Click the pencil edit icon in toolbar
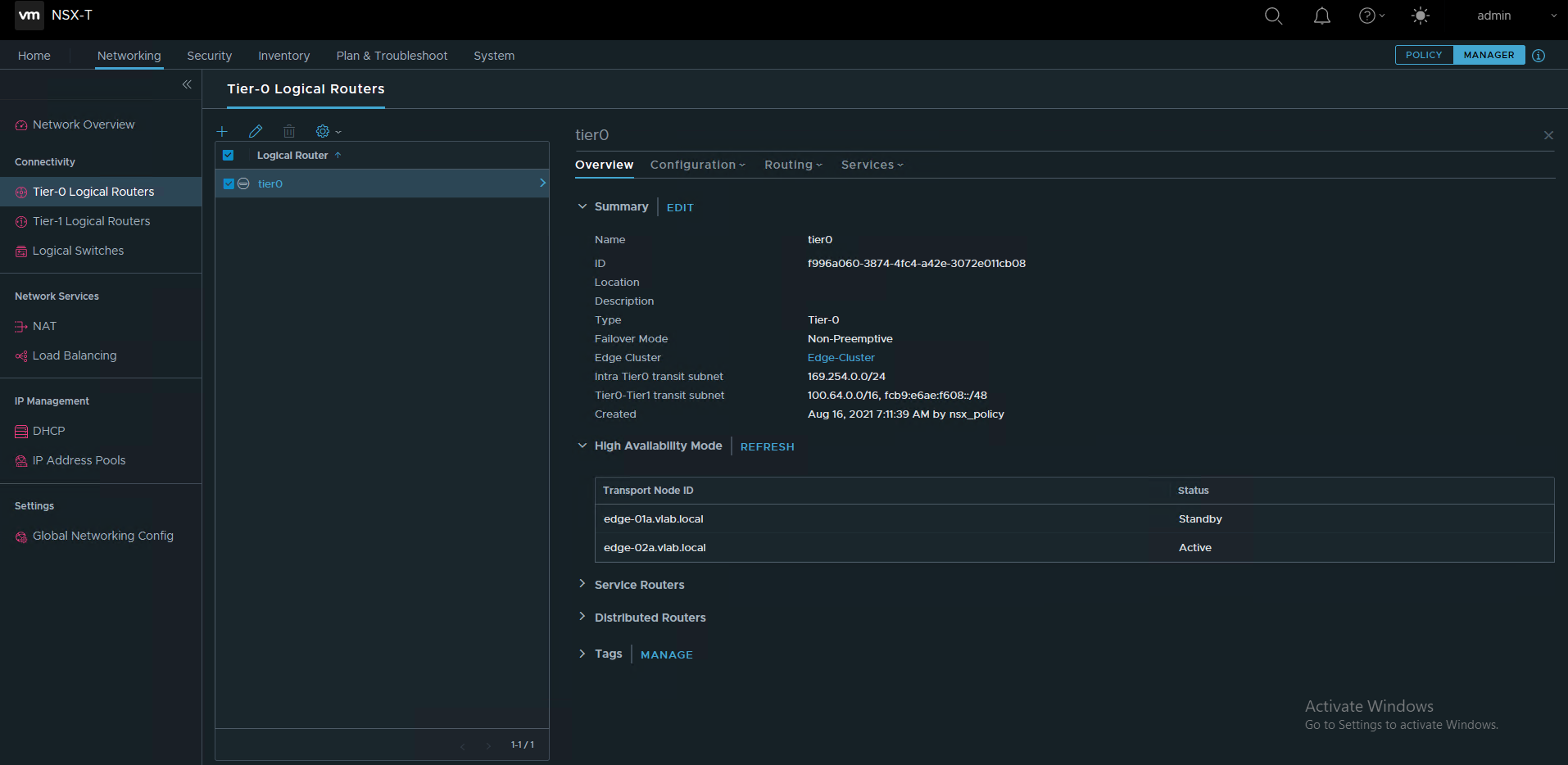This screenshot has width=1568, height=765. point(256,131)
